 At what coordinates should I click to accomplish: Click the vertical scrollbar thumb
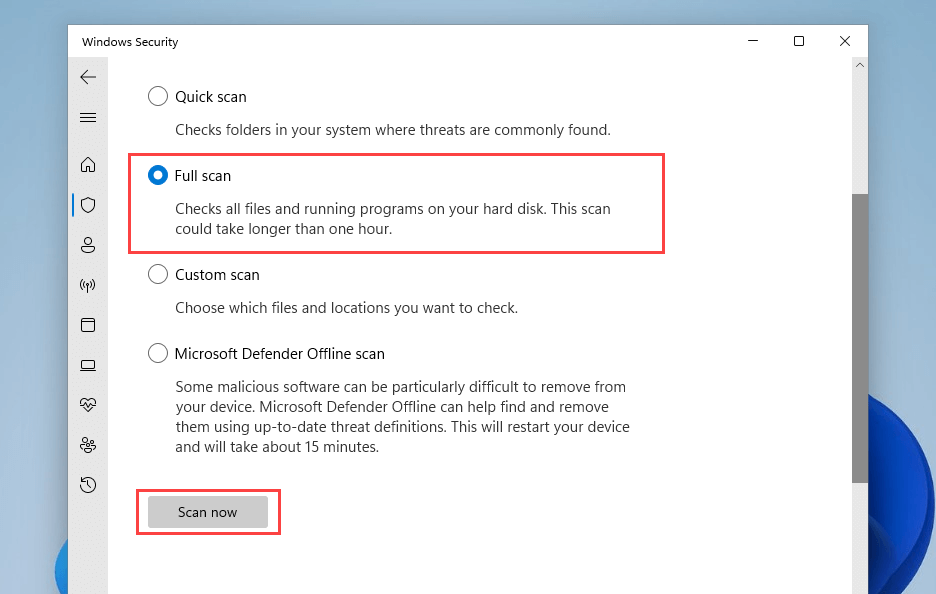point(859,338)
